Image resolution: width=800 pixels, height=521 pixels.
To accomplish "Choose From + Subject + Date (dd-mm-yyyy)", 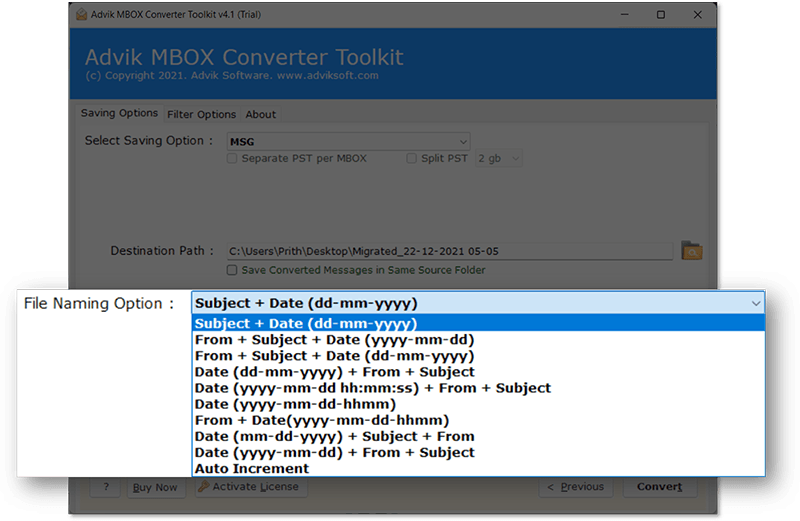I will pos(478,356).
